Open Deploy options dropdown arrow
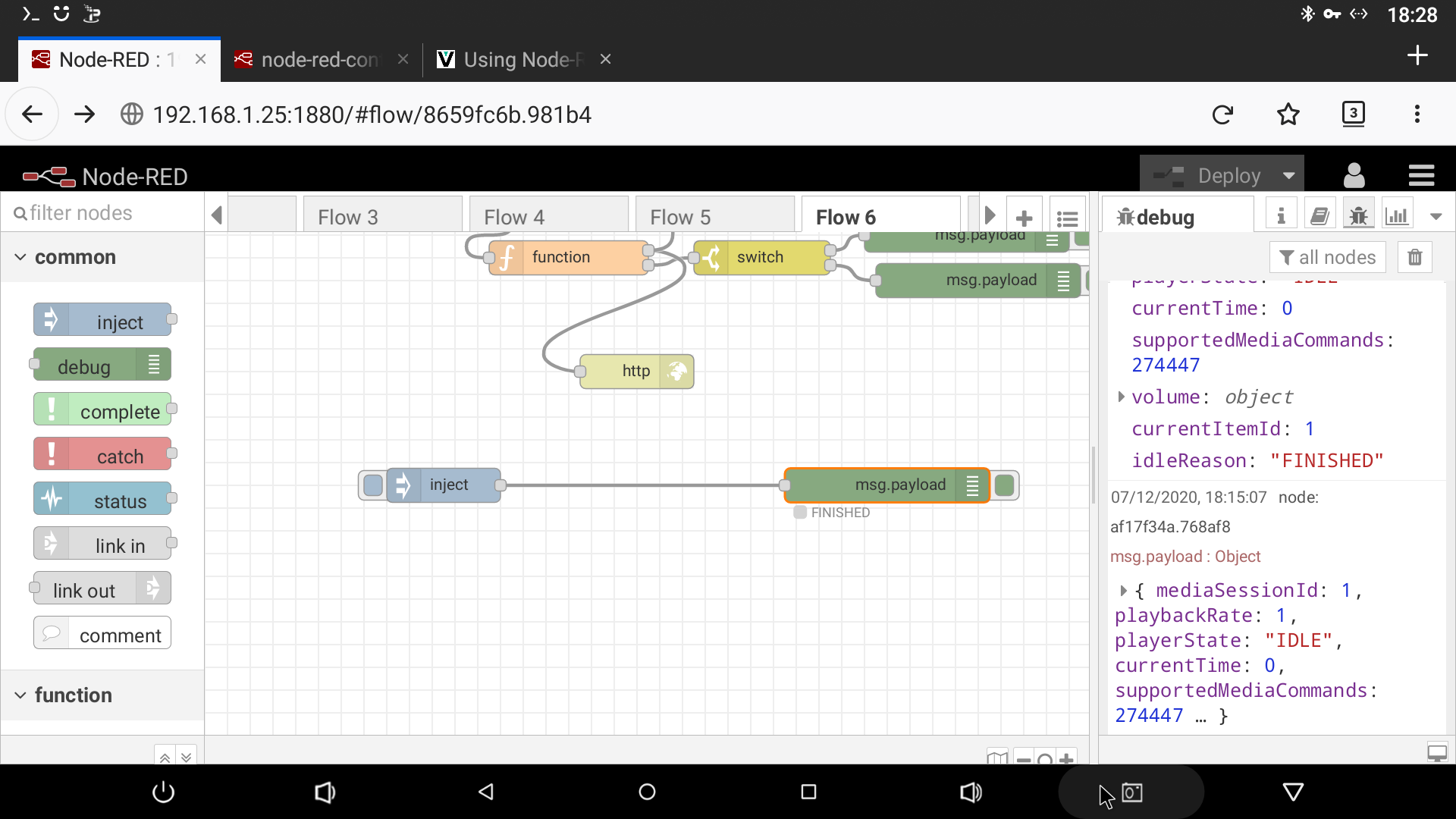Screen dimensions: 1456x819 (x=1289, y=176)
